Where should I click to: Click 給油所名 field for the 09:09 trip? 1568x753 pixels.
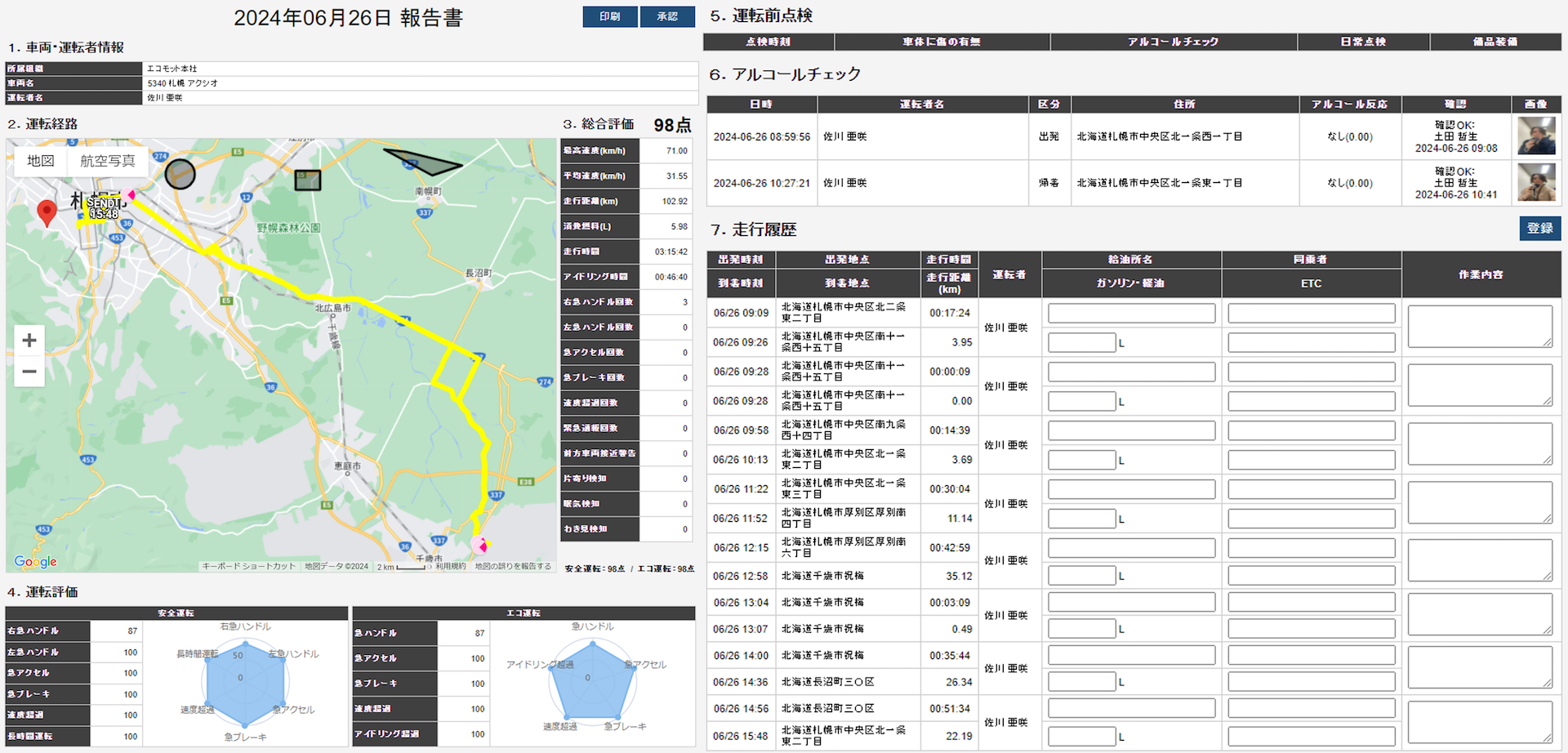(1130, 313)
